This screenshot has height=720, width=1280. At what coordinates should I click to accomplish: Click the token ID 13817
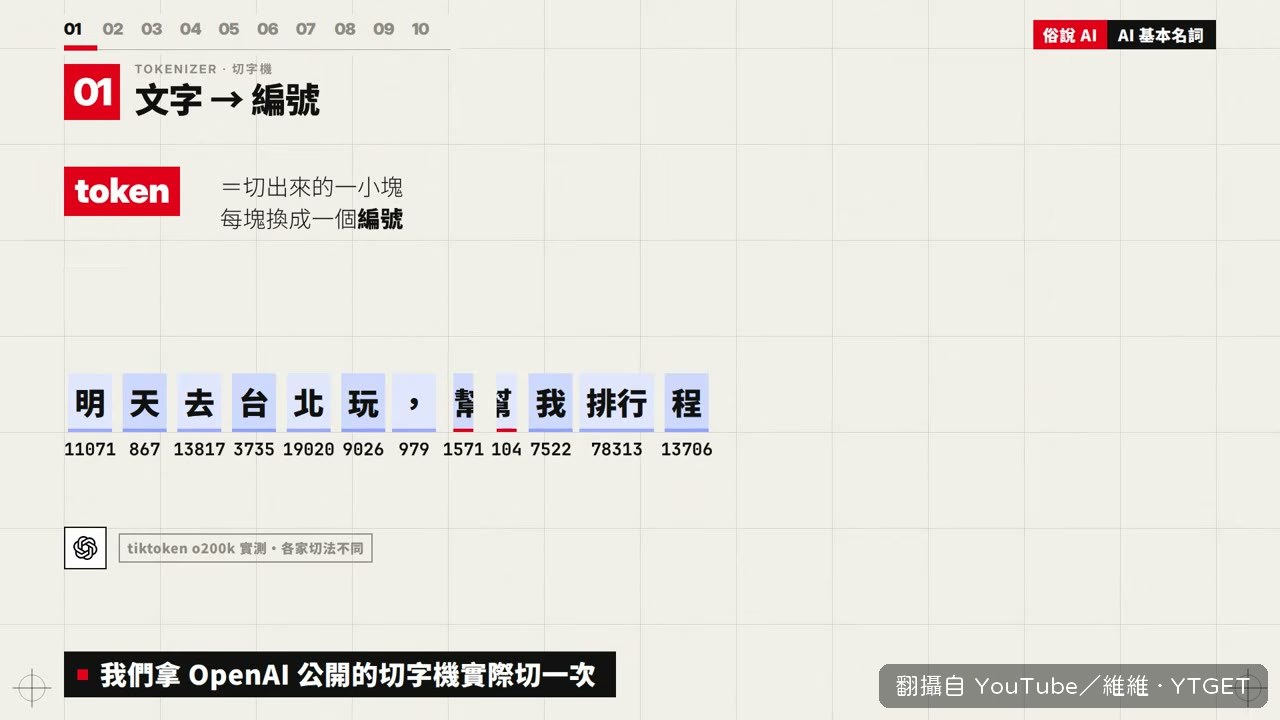pyautogui.click(x=200, y=450)
